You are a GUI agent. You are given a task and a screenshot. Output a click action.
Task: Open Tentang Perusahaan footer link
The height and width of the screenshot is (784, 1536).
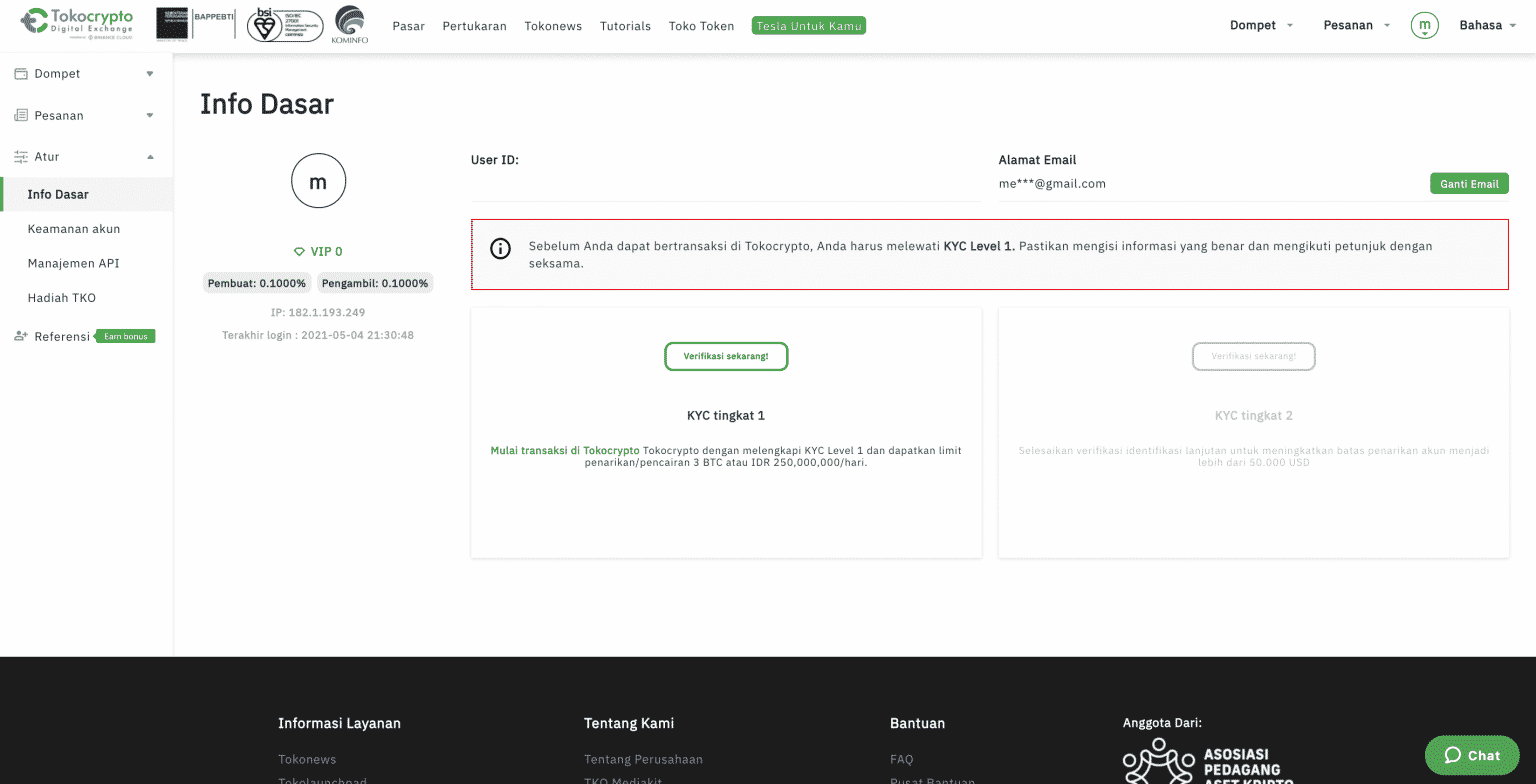coord(643,759)
